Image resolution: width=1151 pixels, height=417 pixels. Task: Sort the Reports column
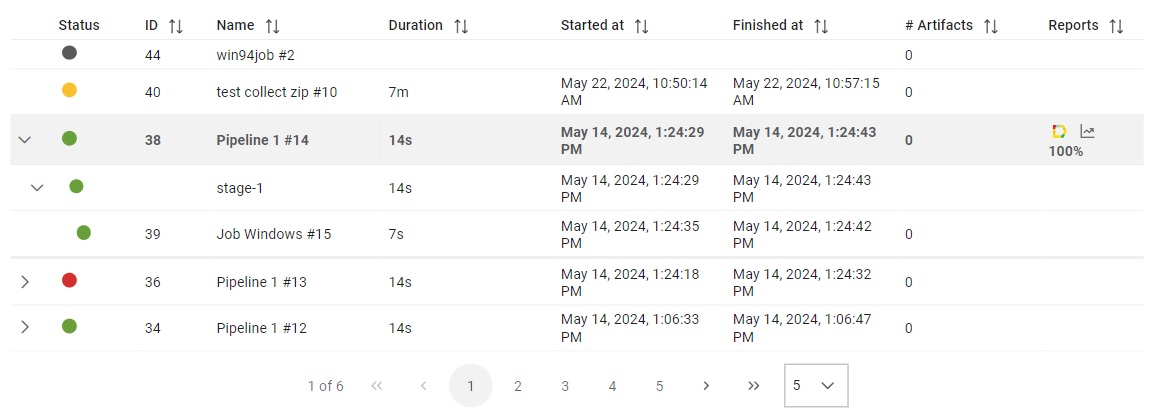click(1116, 26)
